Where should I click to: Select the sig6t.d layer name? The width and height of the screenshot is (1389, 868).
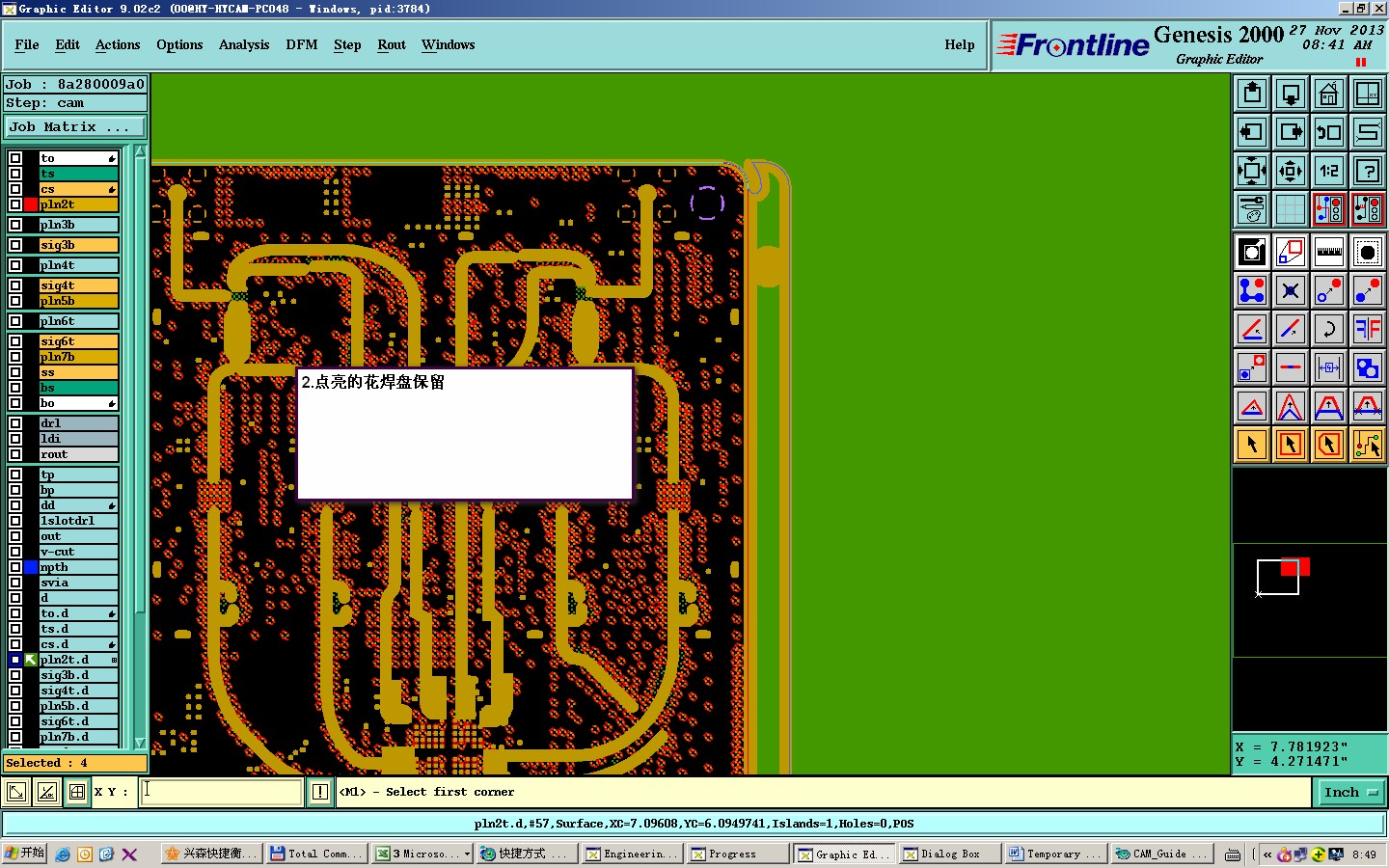coord(78,721)
